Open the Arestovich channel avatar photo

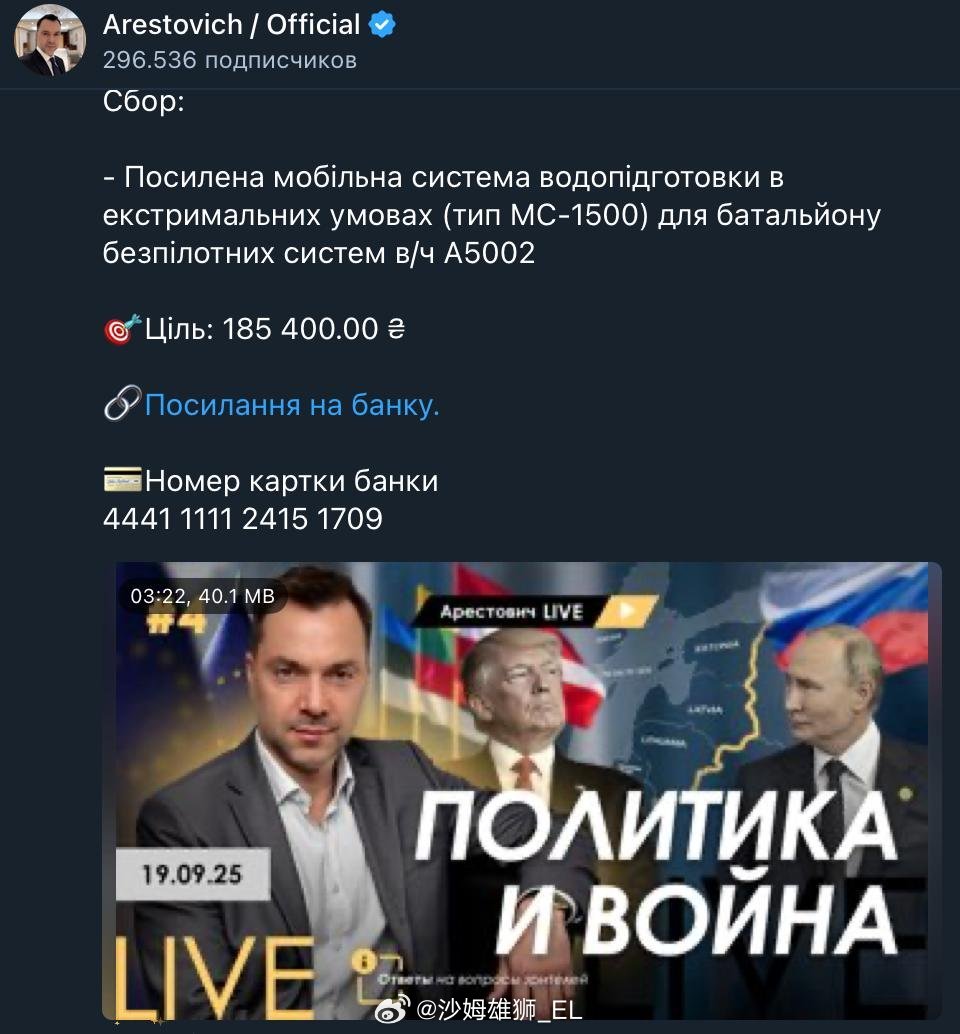click(x=50, y=40)
